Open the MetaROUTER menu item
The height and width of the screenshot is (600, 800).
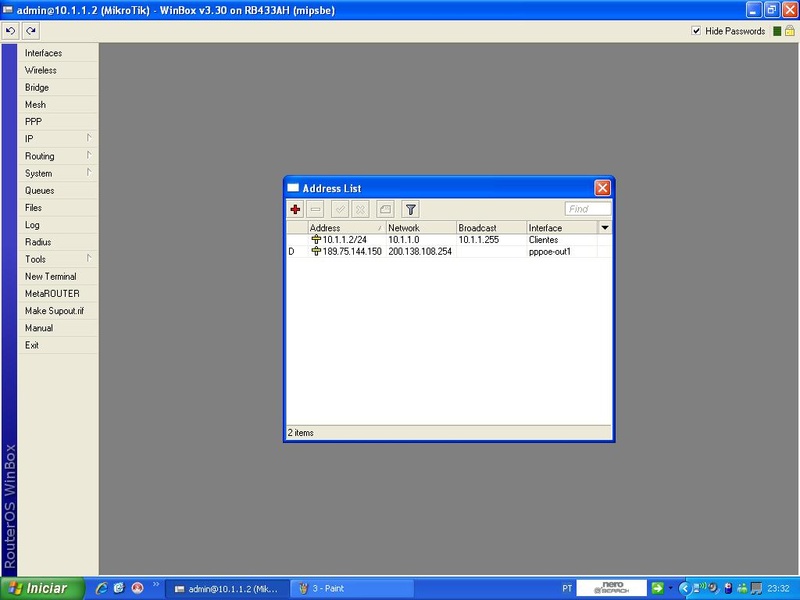click(x=58, y=293)
